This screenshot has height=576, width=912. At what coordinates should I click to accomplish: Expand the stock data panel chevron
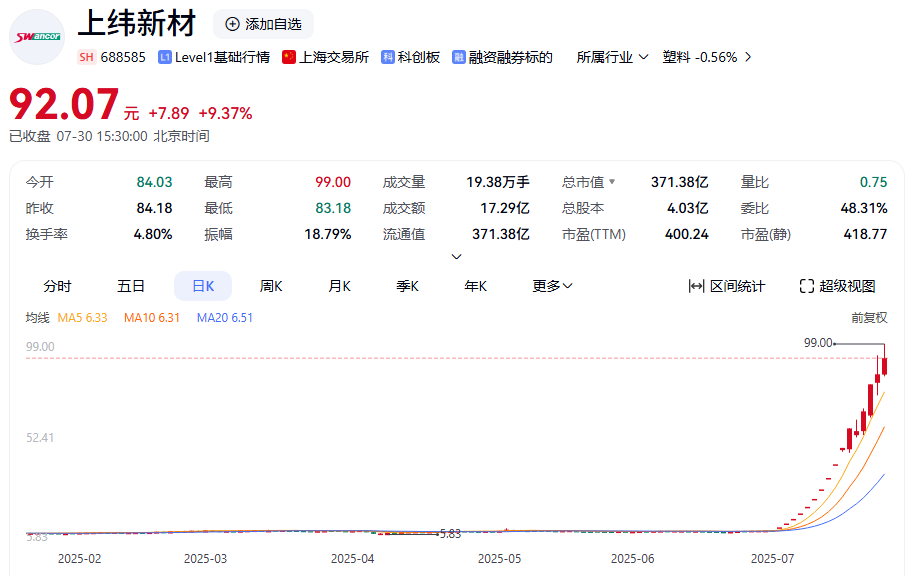457,257
